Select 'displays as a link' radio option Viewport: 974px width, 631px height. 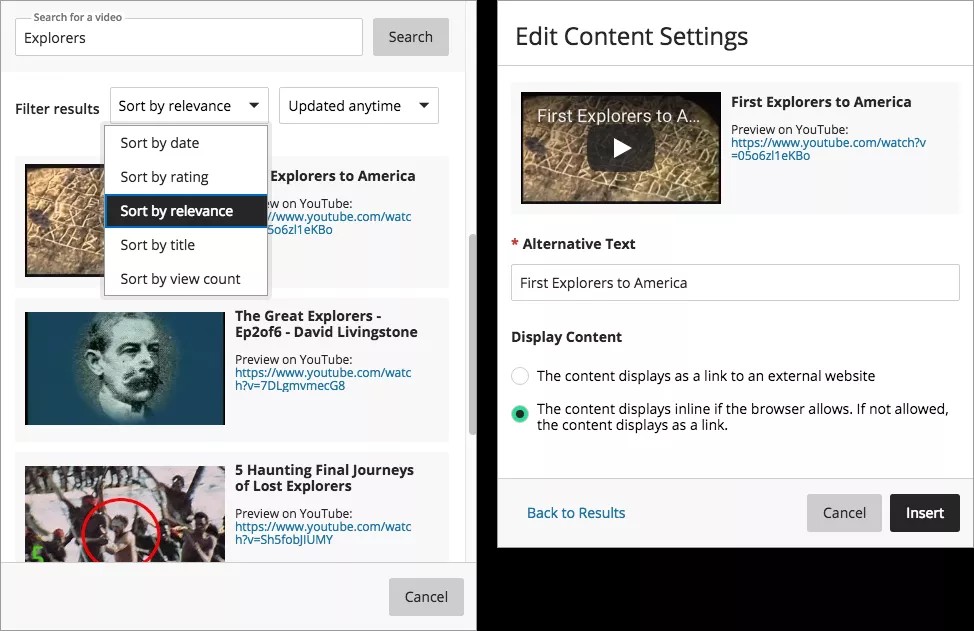520,377
